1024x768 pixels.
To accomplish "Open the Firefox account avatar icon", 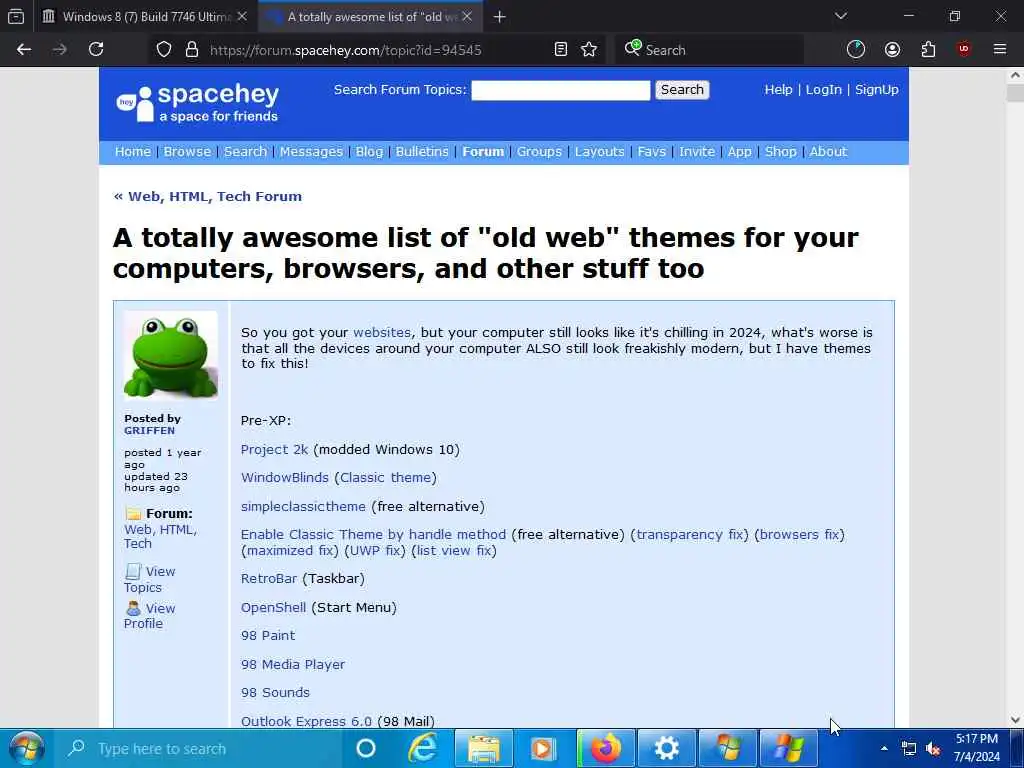I will pos(892,50).
